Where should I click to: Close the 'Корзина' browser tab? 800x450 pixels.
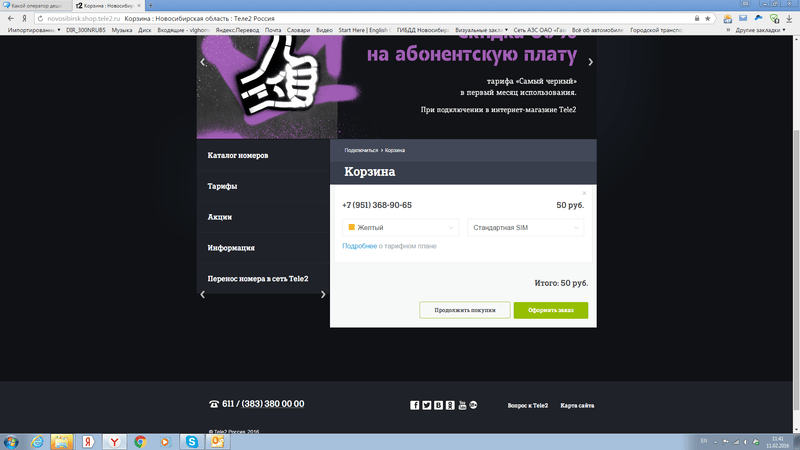tap(139, 5)
